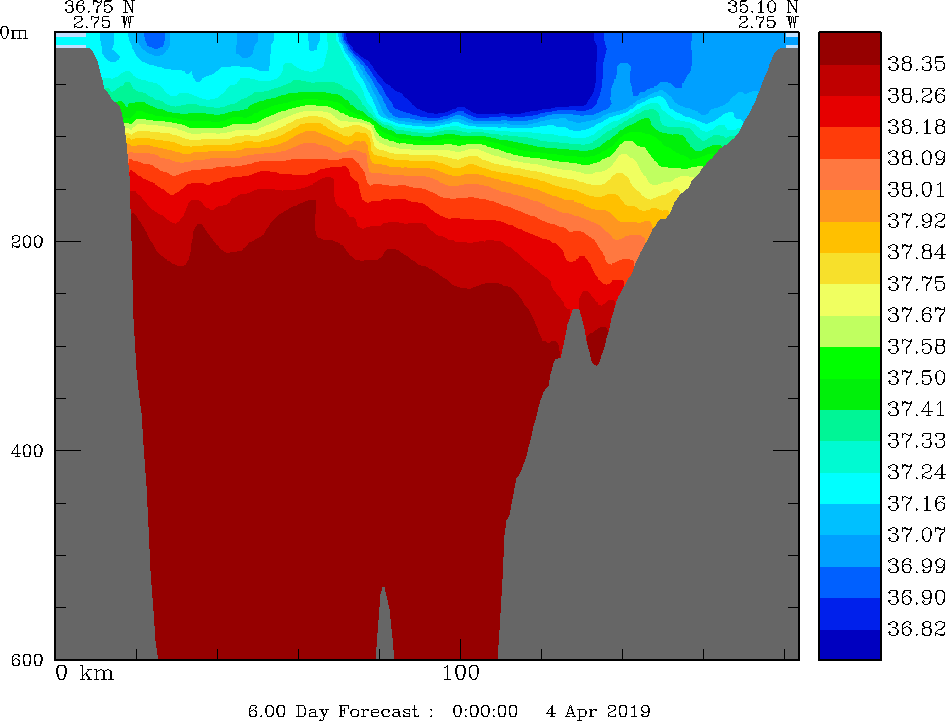Pick the darkest red swatch atop colorbar
The image size is (946, 721).
coord(850,48)
